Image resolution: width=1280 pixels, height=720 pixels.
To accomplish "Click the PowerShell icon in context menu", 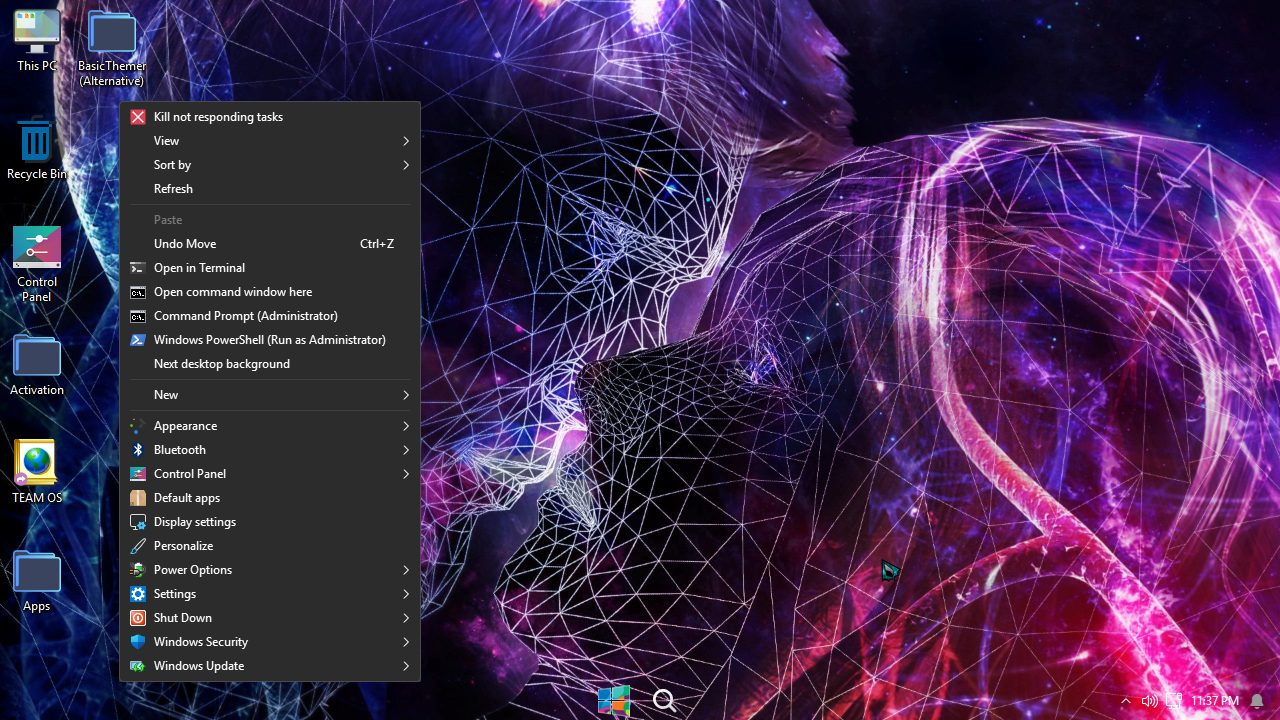I will coord(138,340).
